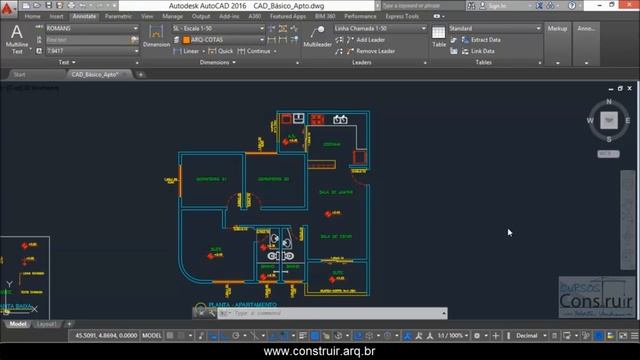The image size is (640, 360).
Task: Click Sign In in the title bar
Action: click(x=494, y=5)
